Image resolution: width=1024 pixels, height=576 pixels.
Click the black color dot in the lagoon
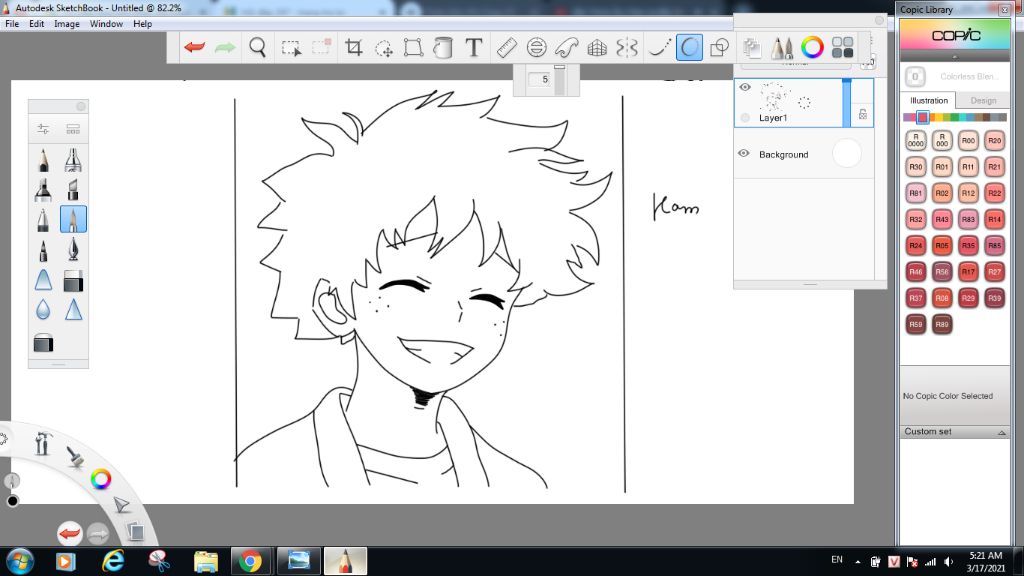pyautogui.click(x=12, y=501)
